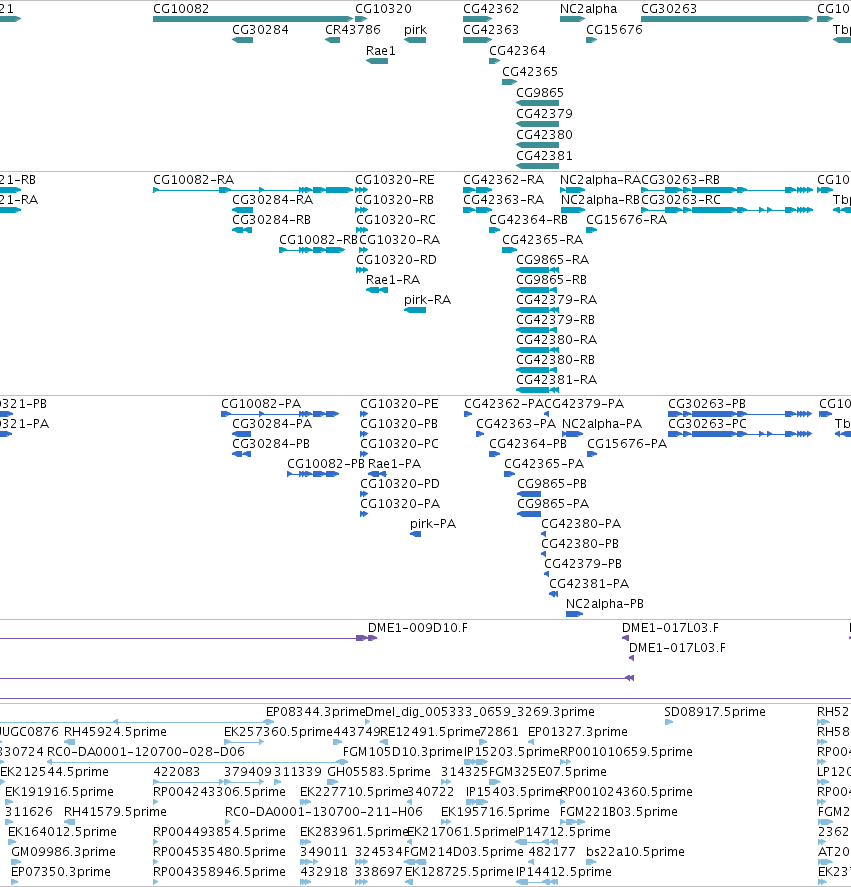The width and height of the screenshot is (851, 887).
Task: Click EST EK164012.5prime label
Action: (x=62, y=832)
